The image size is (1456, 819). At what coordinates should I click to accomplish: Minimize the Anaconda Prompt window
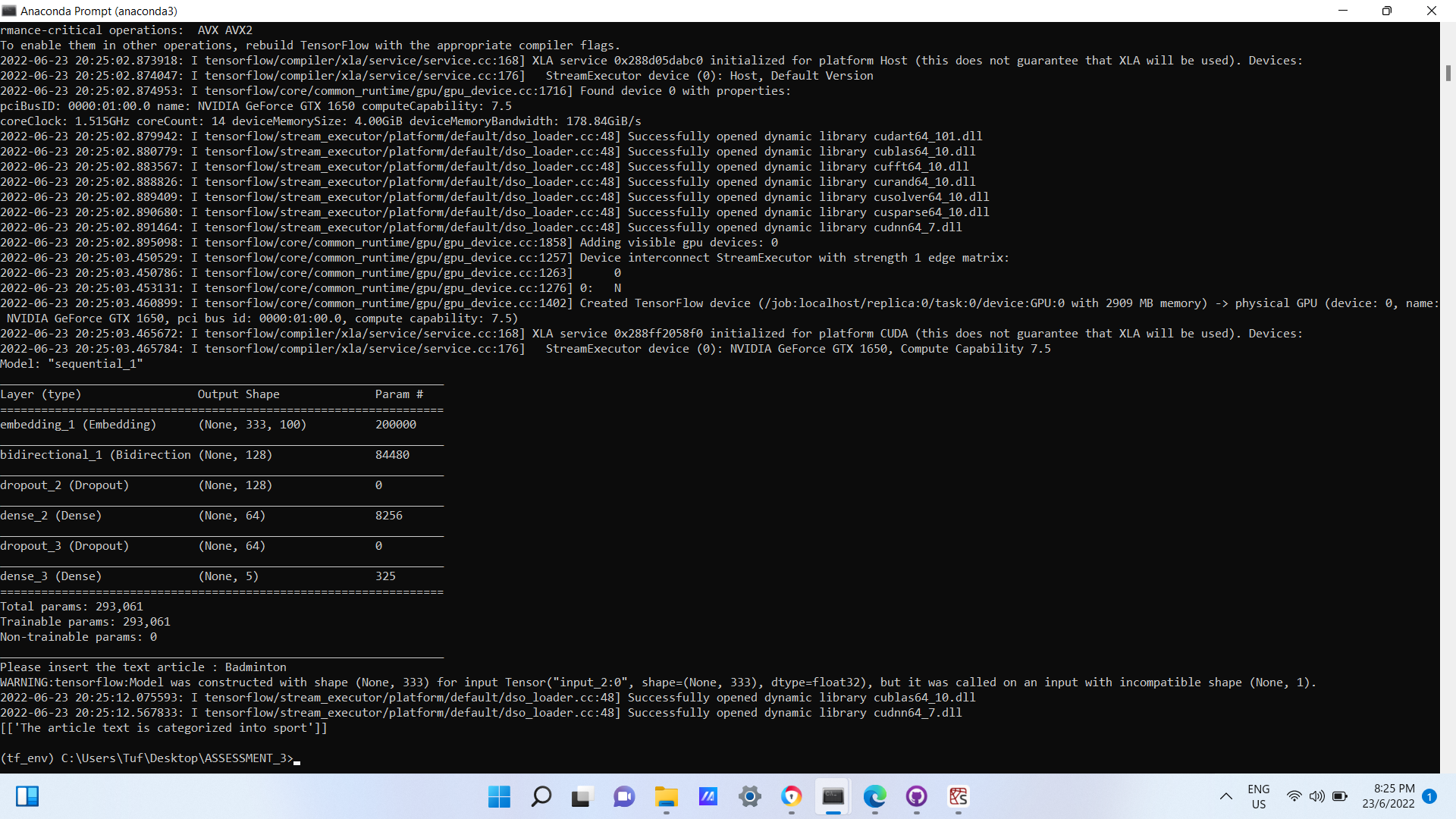click(1343, 11)
